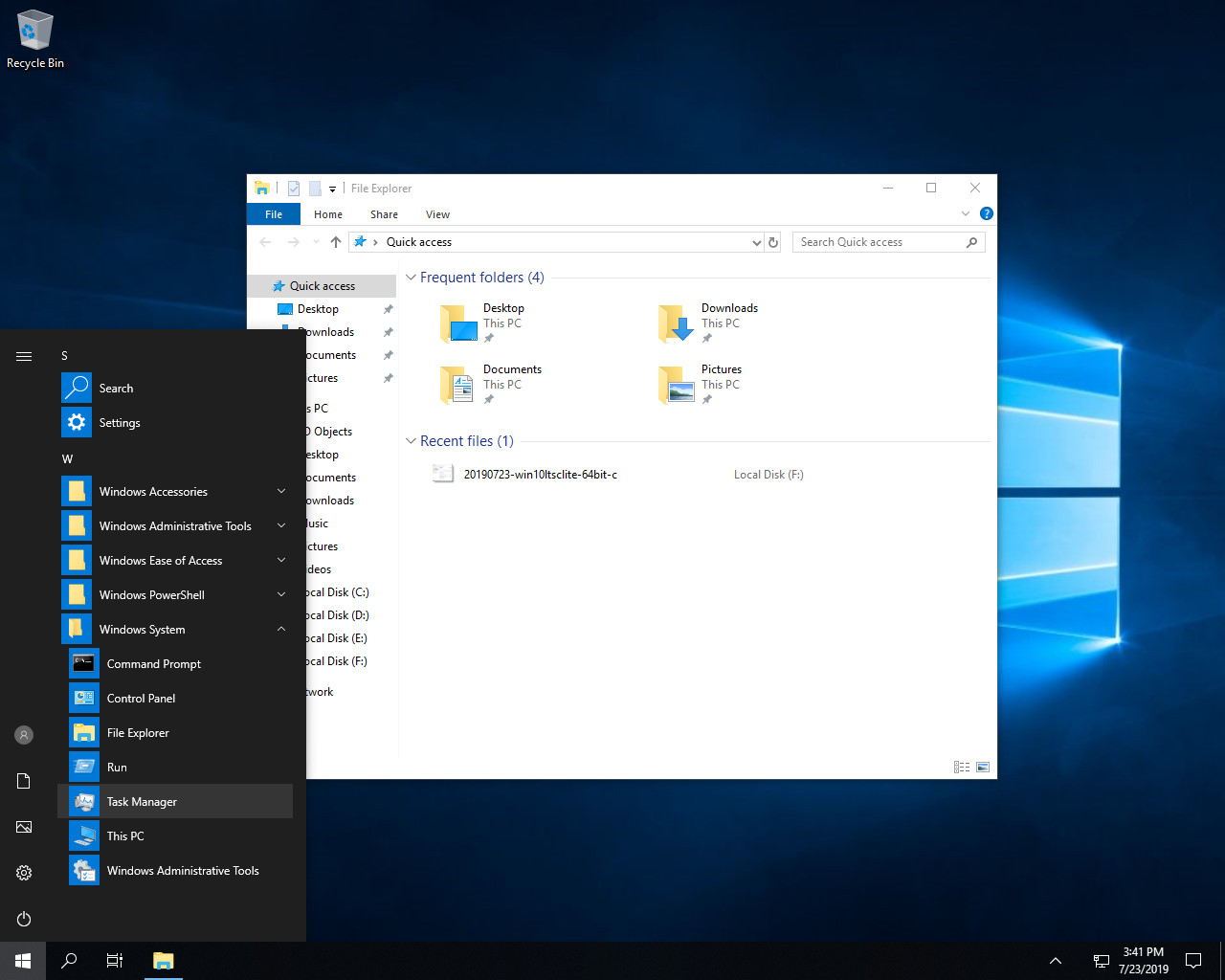Open the user account icon in Start
The width and height of the screenshot is (1225, 980).
pos(24,735)
